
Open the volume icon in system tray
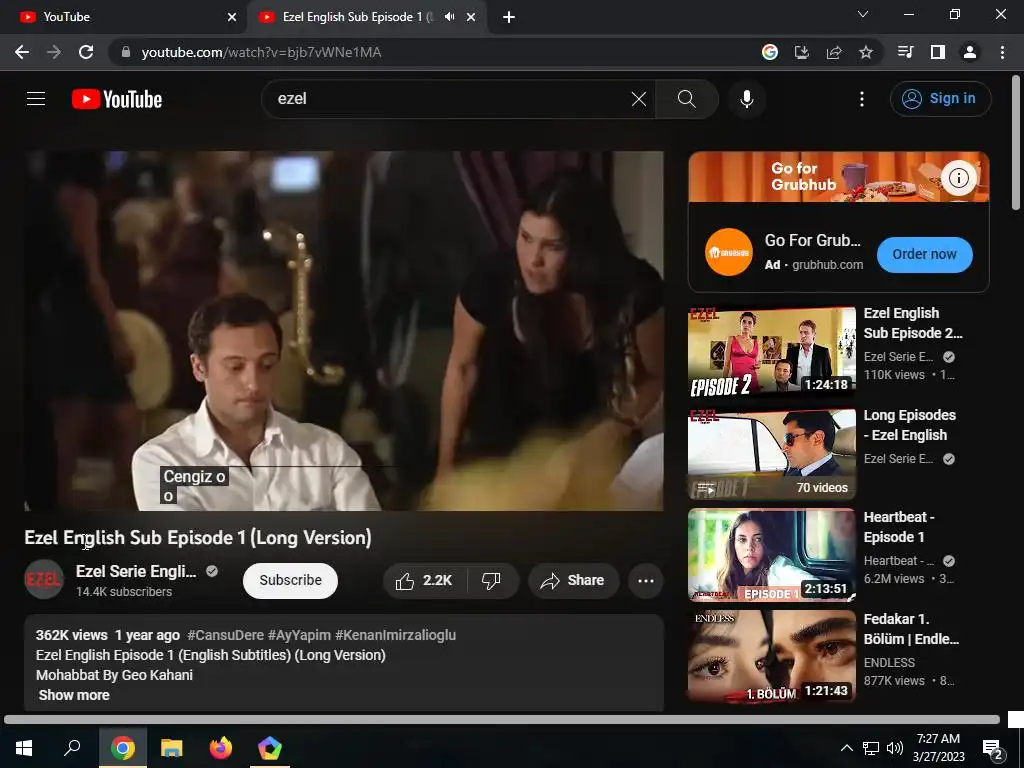click(x=895, y=748)
